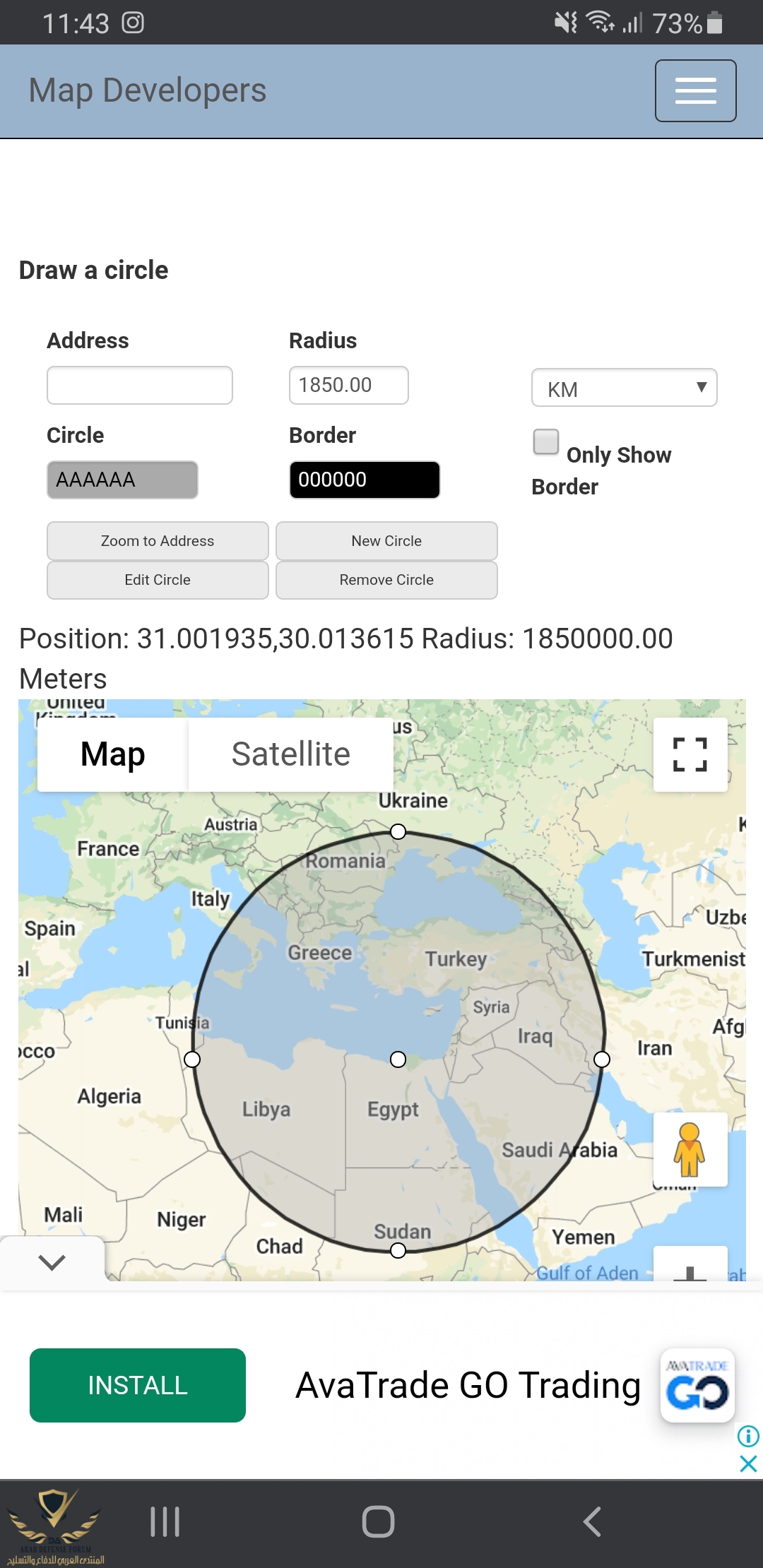This screenshot has width=763, height=1568.
Task: Click the Remove Circle button
Action: pyautogui.click(x=386, y=580)
